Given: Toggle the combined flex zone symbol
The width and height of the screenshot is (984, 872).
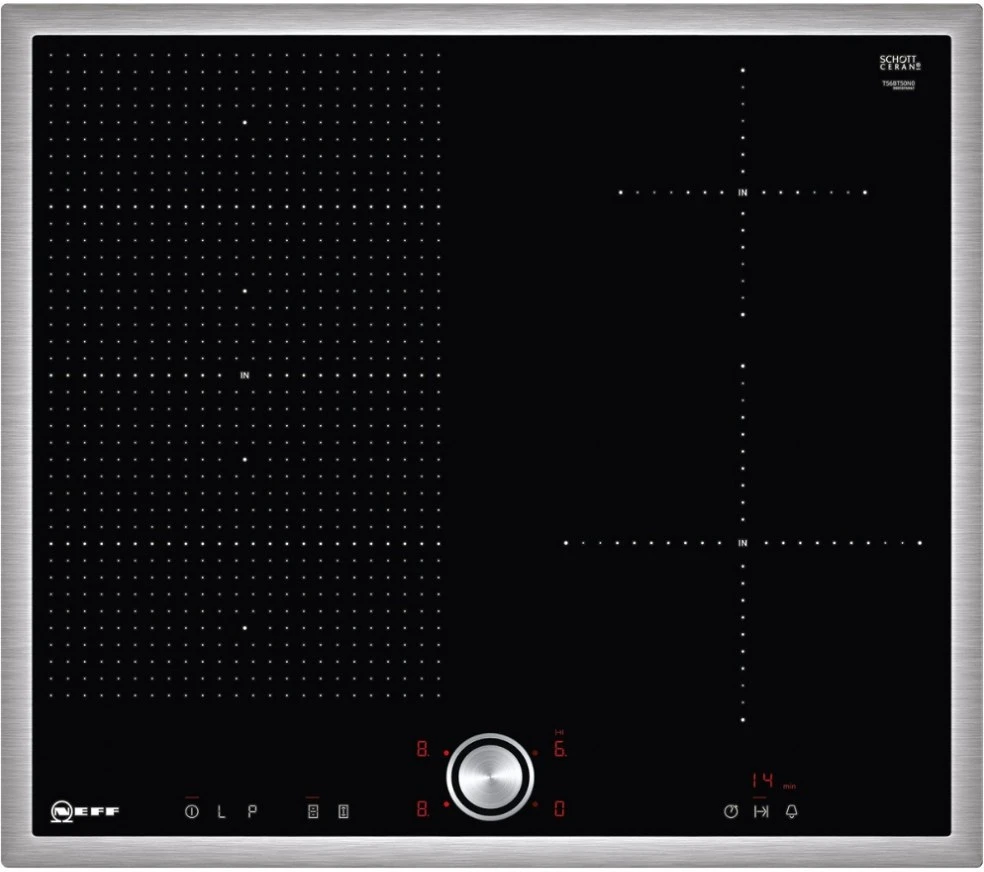Looking at the screenshot, I should (x=343, y=811).
